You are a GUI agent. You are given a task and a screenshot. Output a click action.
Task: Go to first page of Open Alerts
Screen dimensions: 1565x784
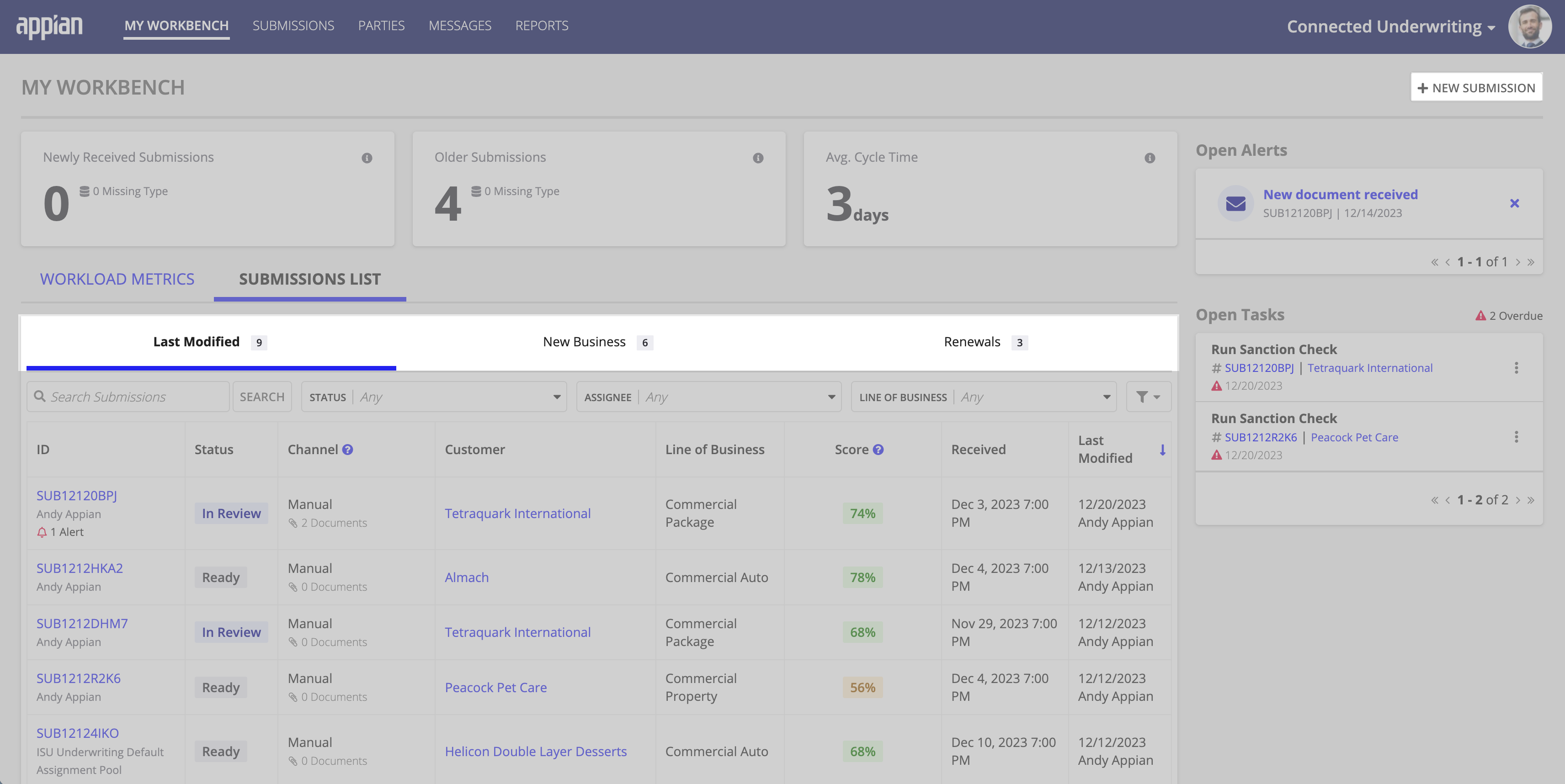[1434, 262]
